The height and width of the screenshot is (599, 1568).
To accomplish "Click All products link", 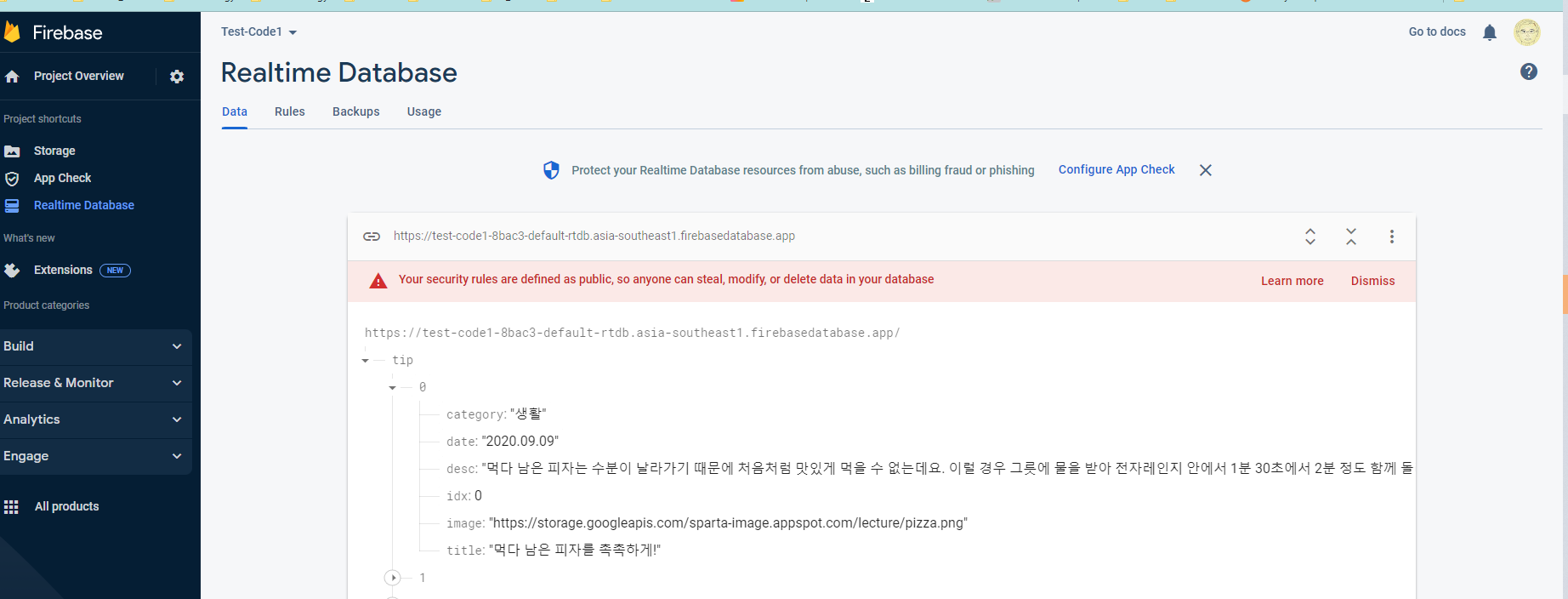I will pos(67,506).
